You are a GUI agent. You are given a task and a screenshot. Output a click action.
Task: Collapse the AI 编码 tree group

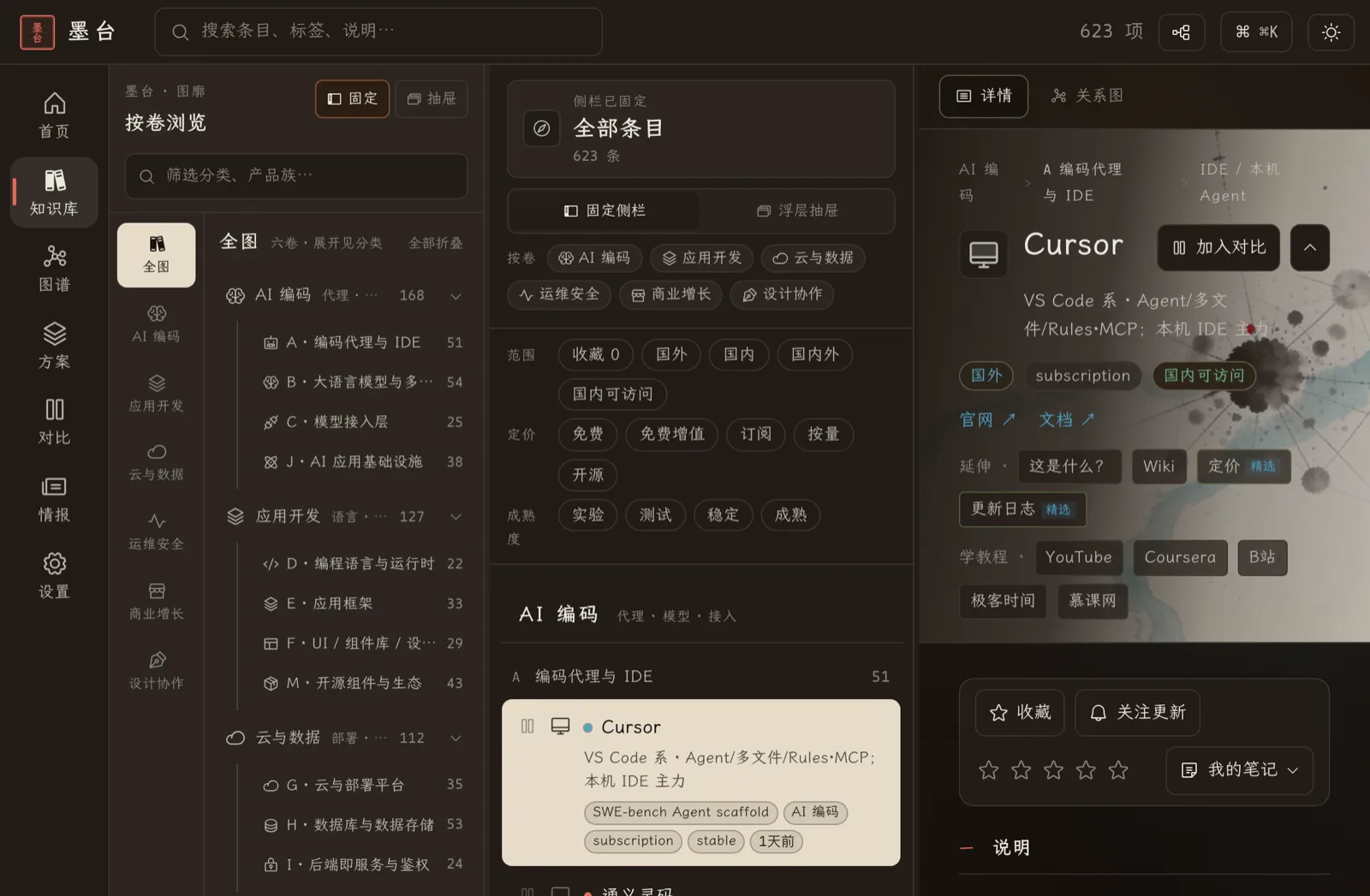coord(456,296)
